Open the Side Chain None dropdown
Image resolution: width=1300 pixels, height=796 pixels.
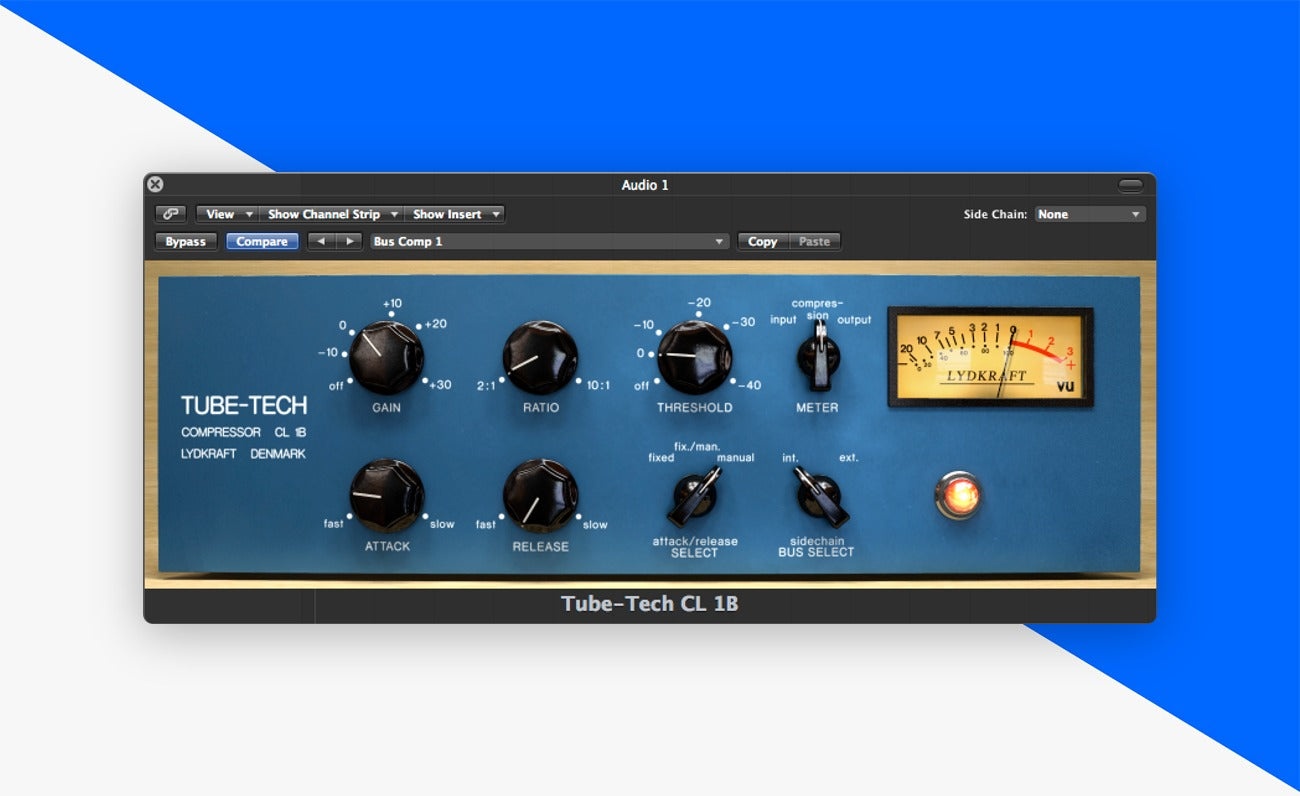[1090, 214]
